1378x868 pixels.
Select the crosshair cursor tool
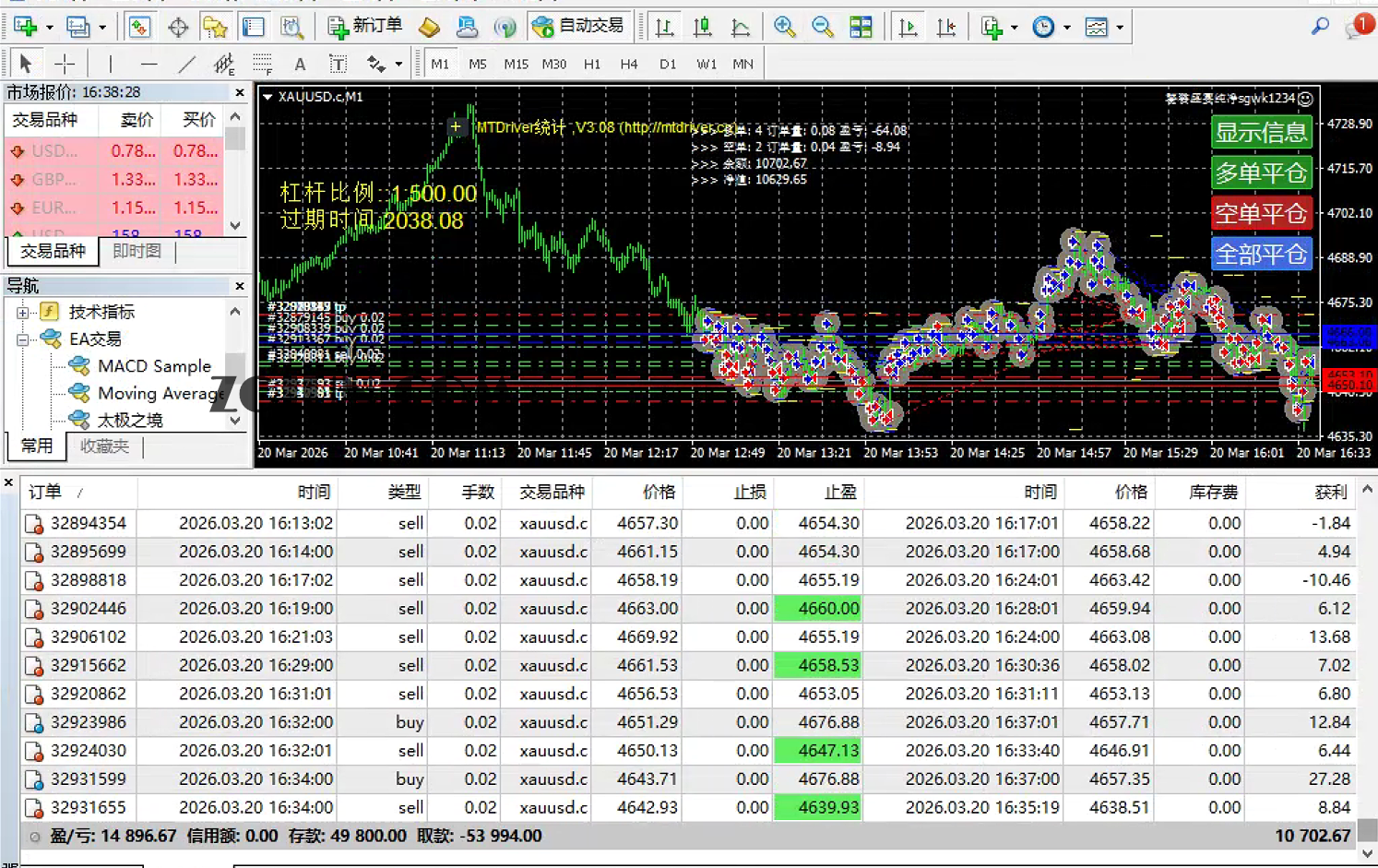pyautogui.click(x=65, y=64)
